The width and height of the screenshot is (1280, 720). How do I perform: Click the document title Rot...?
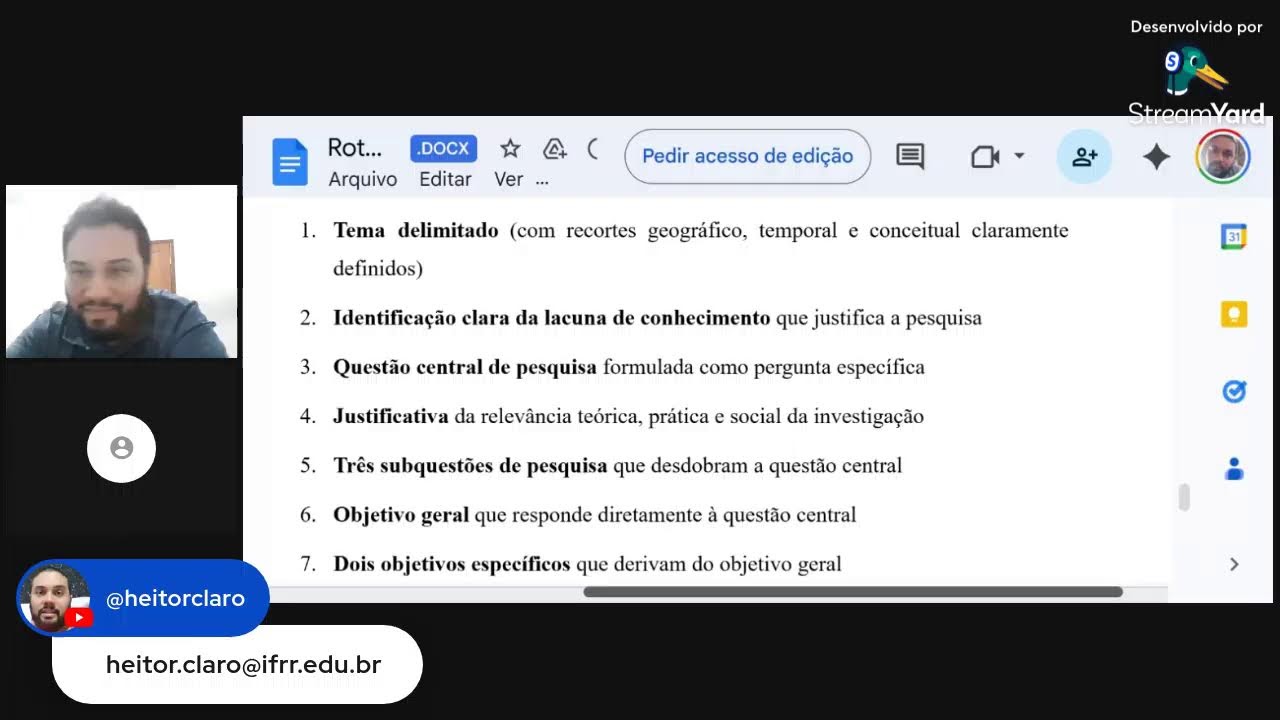(355, 148)
